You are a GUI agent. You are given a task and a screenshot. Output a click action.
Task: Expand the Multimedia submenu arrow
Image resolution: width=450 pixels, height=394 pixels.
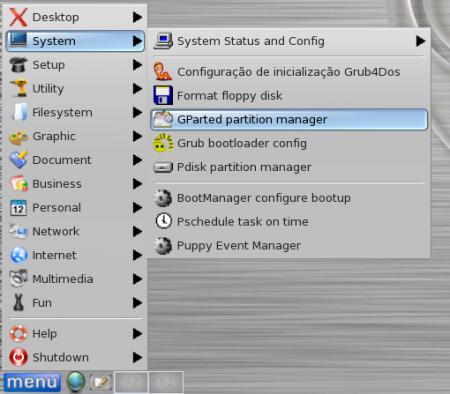(x=137, y=279)
